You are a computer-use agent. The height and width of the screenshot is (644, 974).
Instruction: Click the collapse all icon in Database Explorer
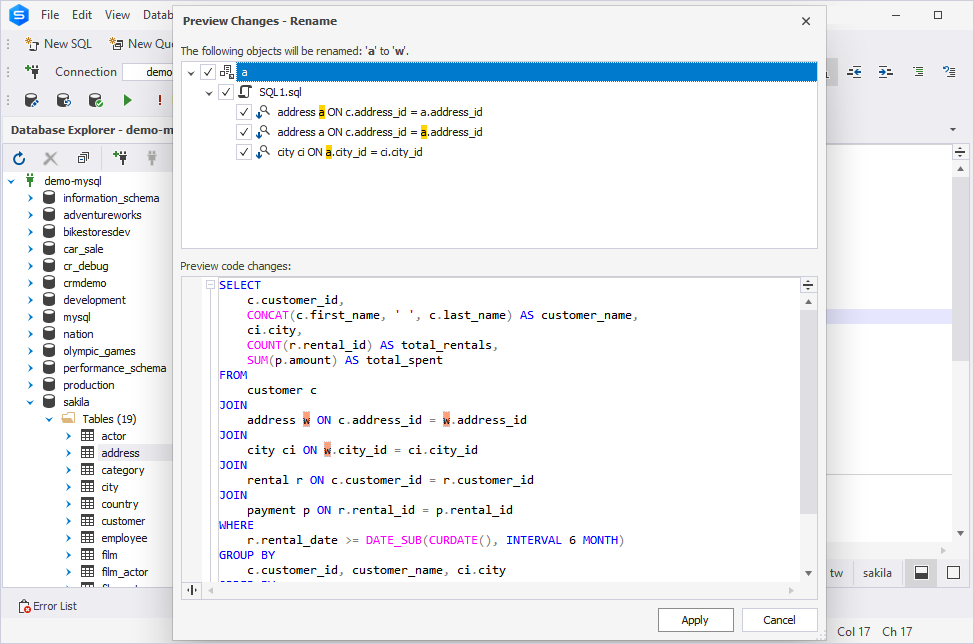pos(83,158)
